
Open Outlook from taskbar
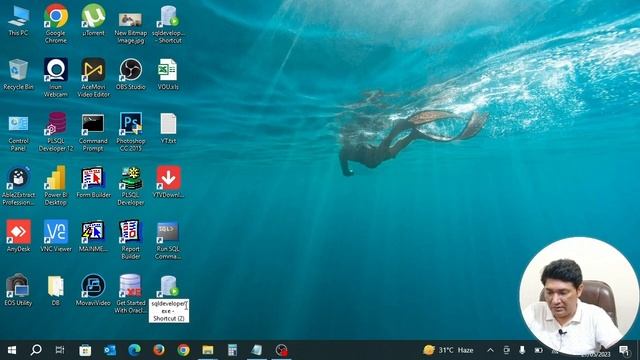[109, 350]
